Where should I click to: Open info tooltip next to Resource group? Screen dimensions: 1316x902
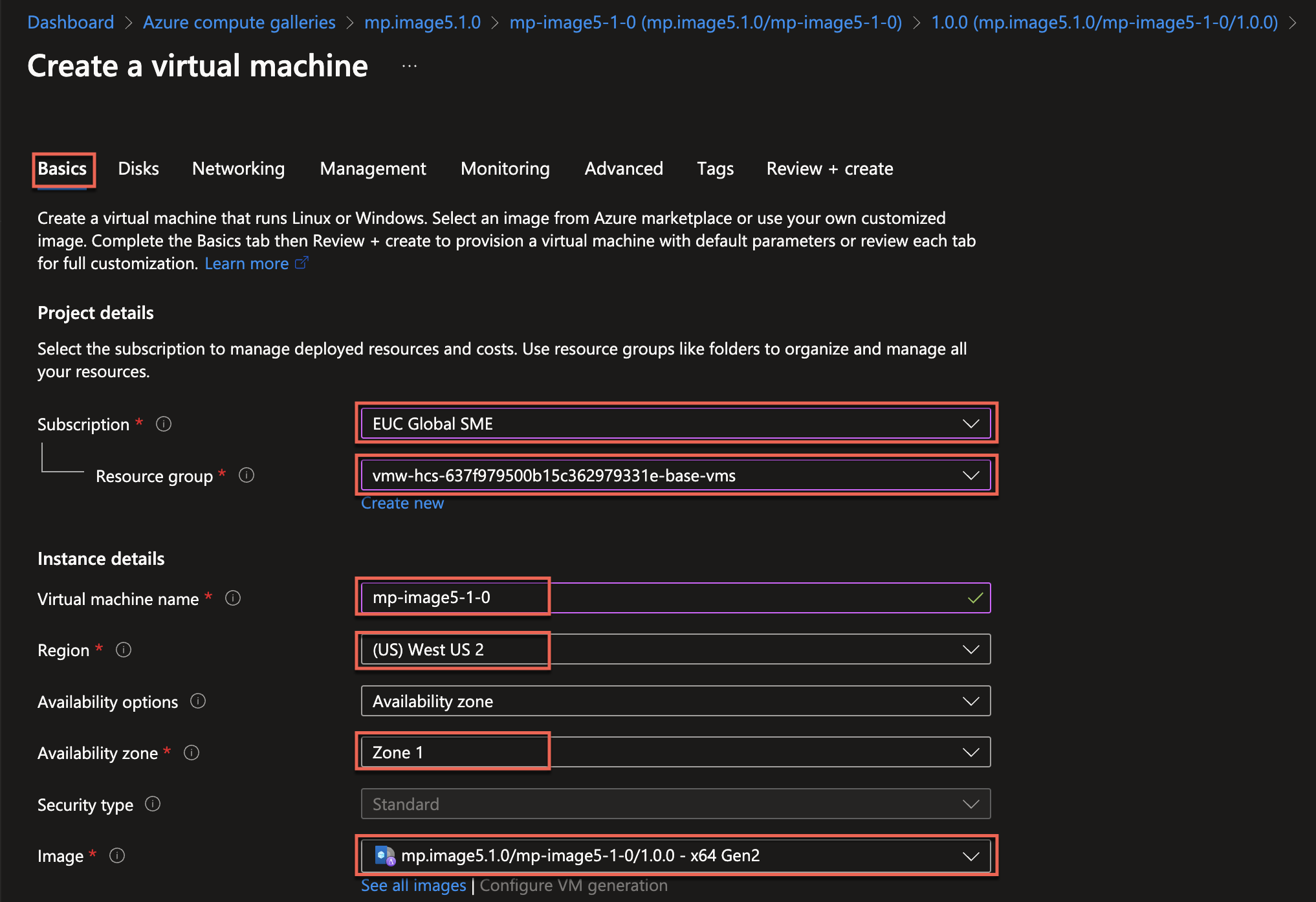[247, 476]
